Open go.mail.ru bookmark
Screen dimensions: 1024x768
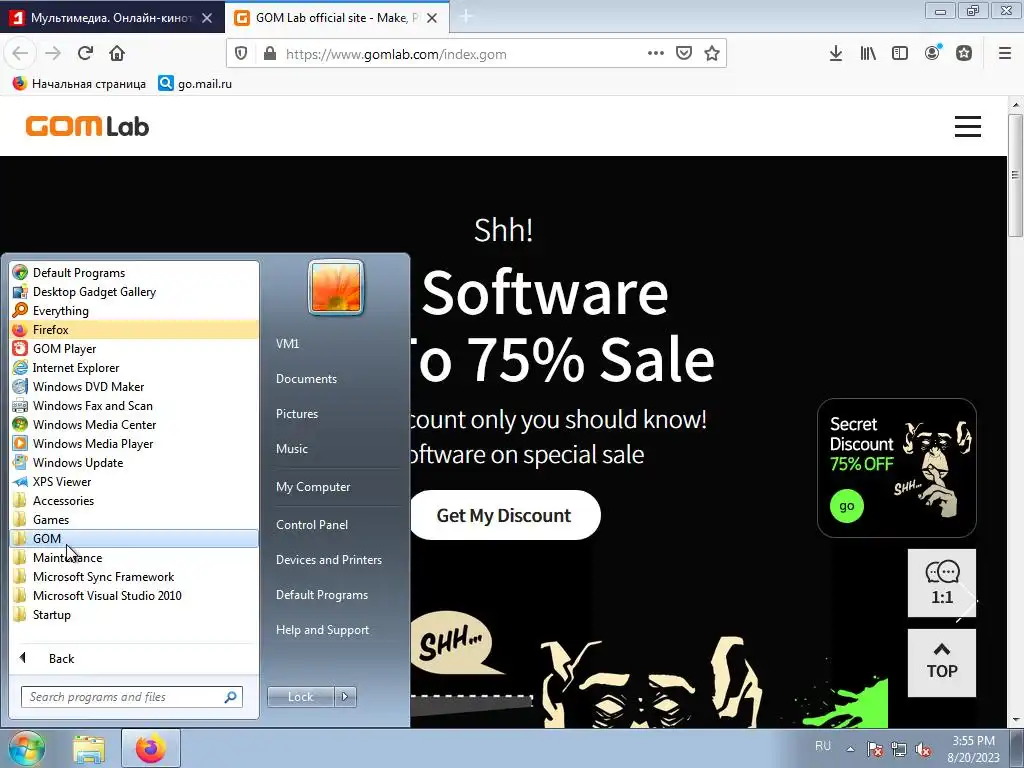click(195, 84)
